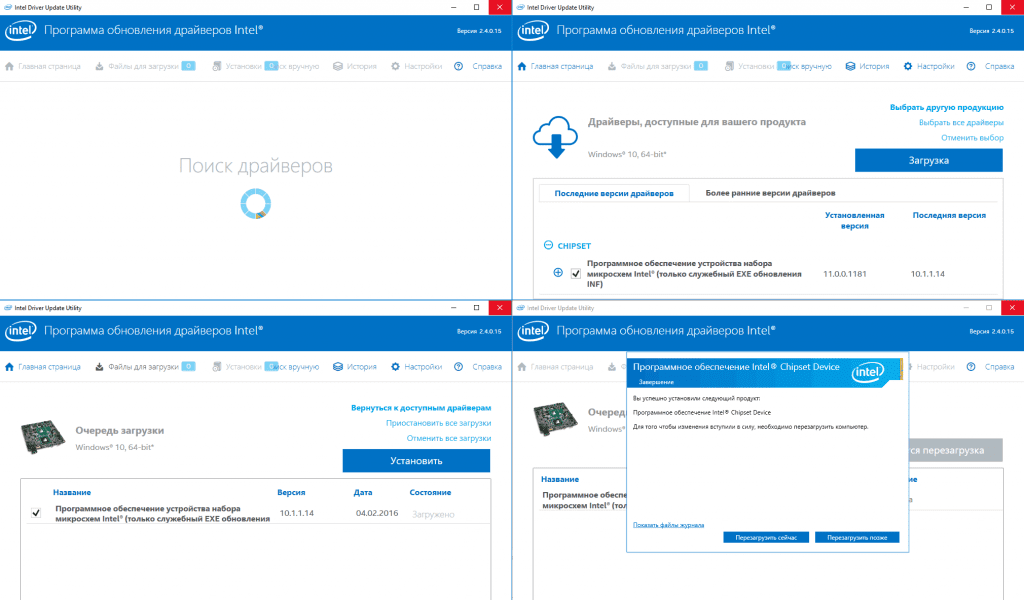Screen dimensions: 1024x600
Task: Click version 10.1.1.14 in download queue
Action: coord(296,513)
